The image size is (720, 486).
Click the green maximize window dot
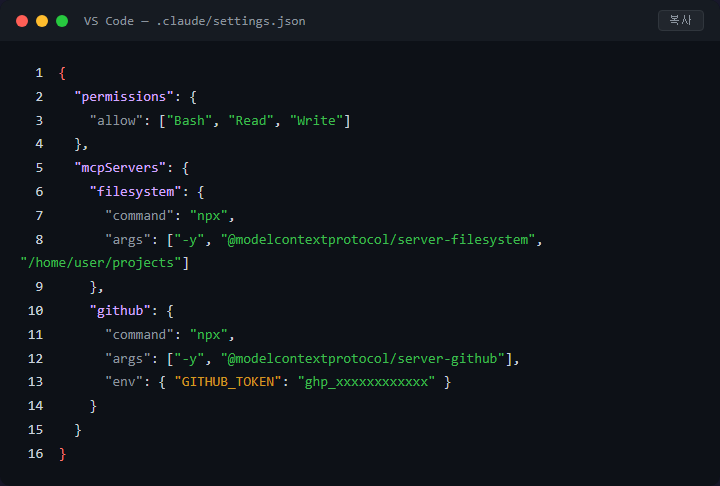click(62, 21)
